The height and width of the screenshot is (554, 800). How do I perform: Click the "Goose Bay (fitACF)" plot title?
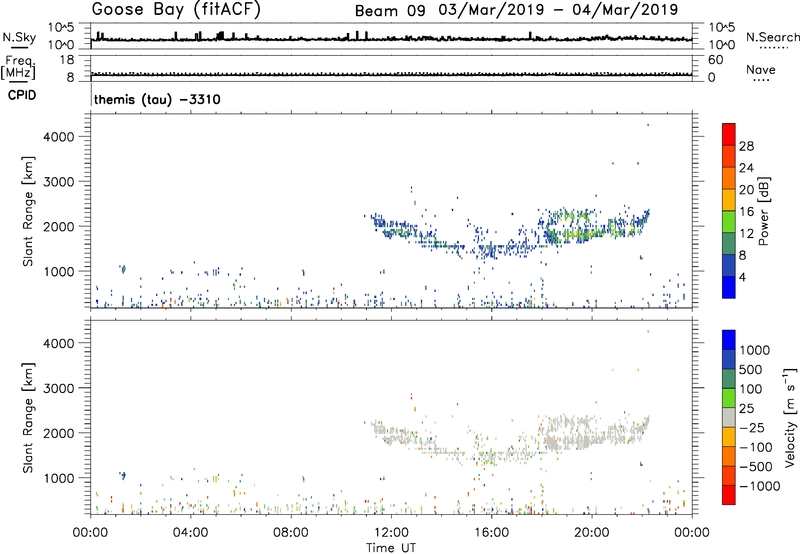pos(176,10)
